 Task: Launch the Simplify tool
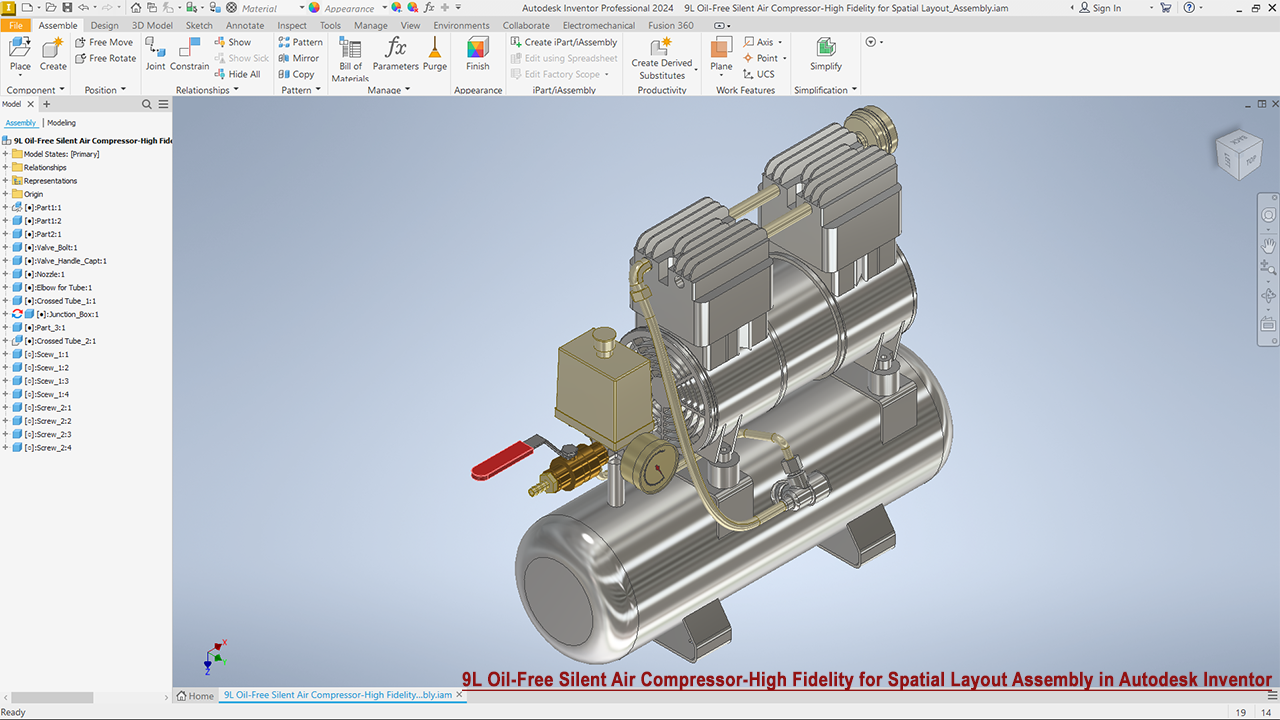[x=826, y=54]
